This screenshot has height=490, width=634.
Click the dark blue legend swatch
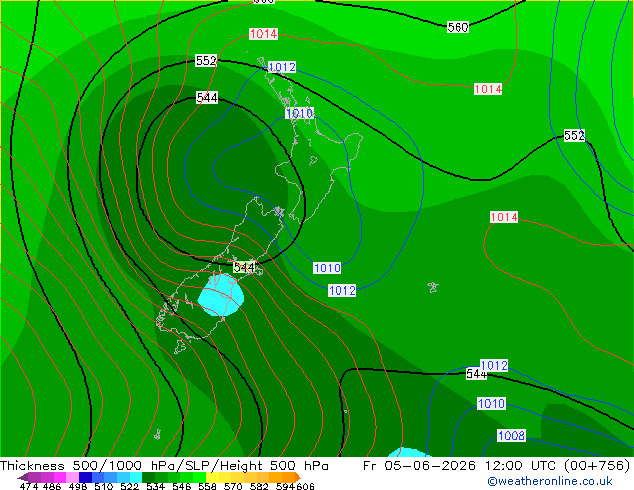click(85, 477)
